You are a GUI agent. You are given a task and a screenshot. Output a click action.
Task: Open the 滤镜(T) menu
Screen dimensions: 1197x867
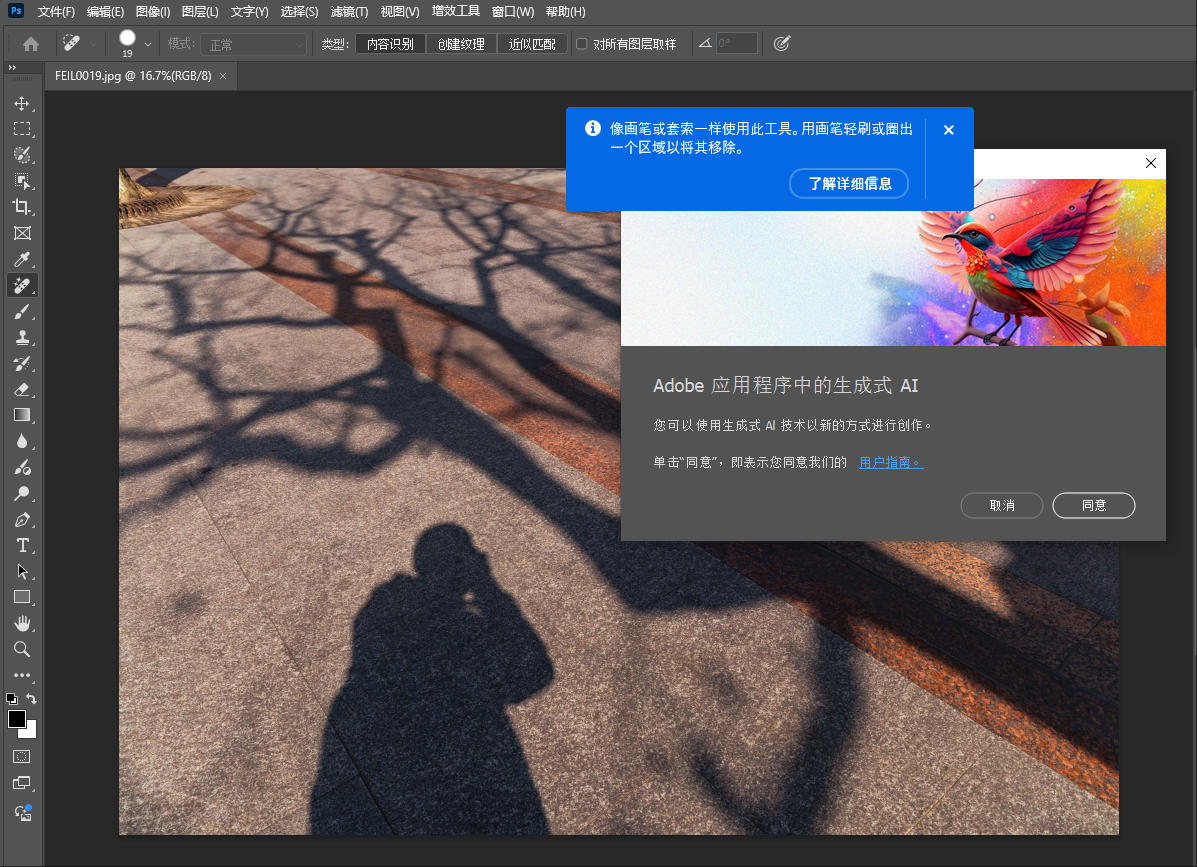[x=350, y=11]
